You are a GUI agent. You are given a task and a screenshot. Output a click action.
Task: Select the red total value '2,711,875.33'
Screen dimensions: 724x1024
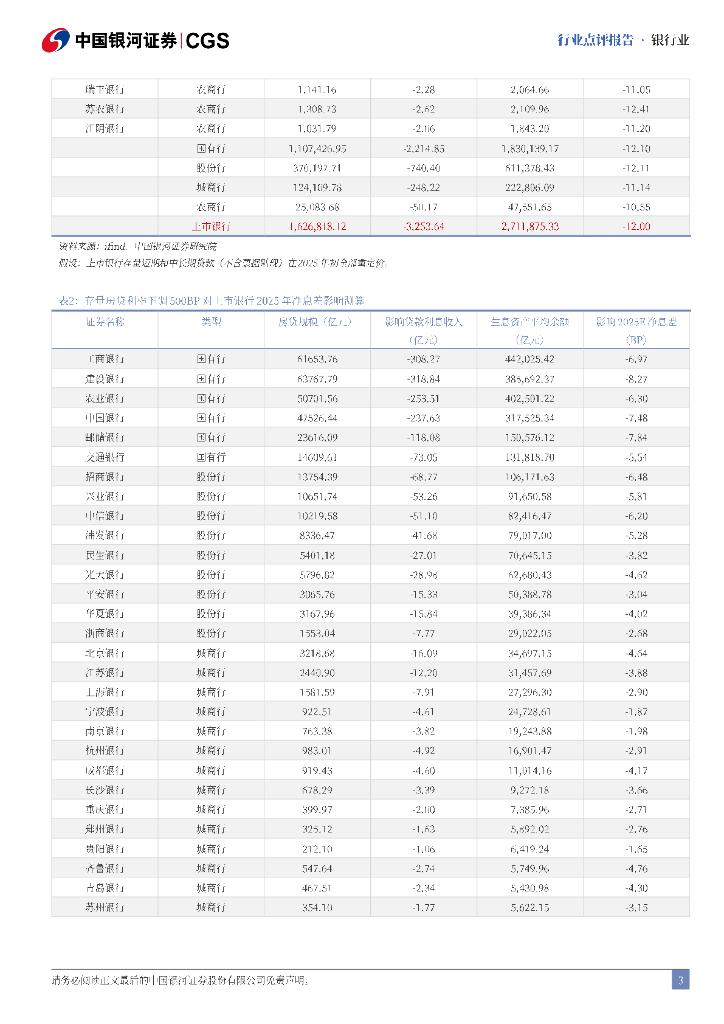pyautogui.click(x=530, y=227)
